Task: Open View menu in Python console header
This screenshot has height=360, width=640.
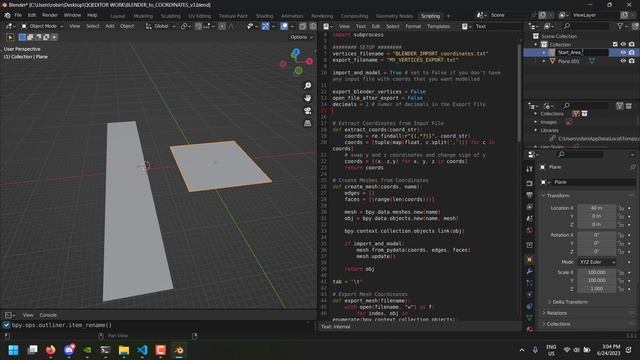Action: tap(28, 315)
